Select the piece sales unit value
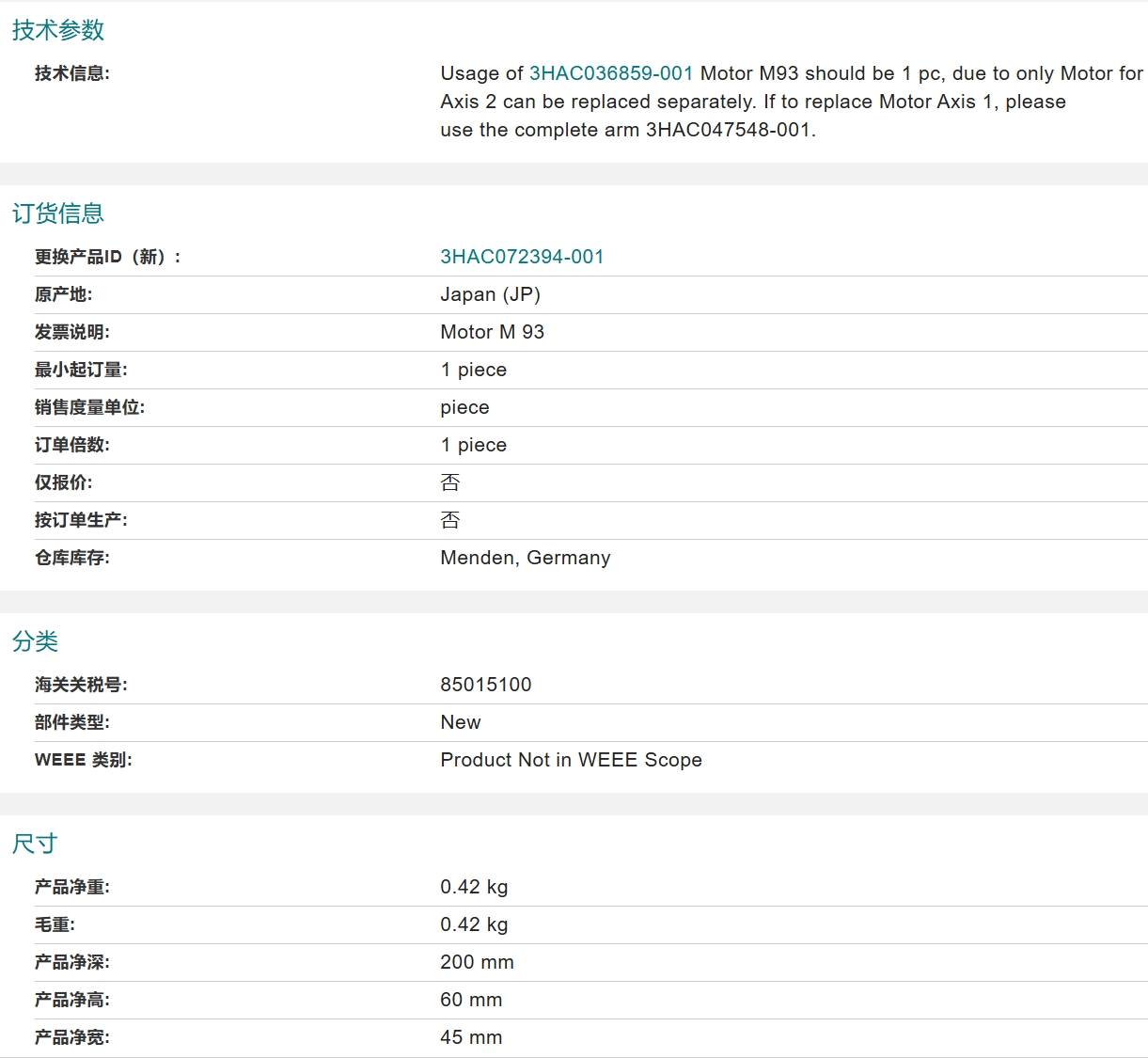Viewport: 1148px width, 1058px height. click(465, 407)
